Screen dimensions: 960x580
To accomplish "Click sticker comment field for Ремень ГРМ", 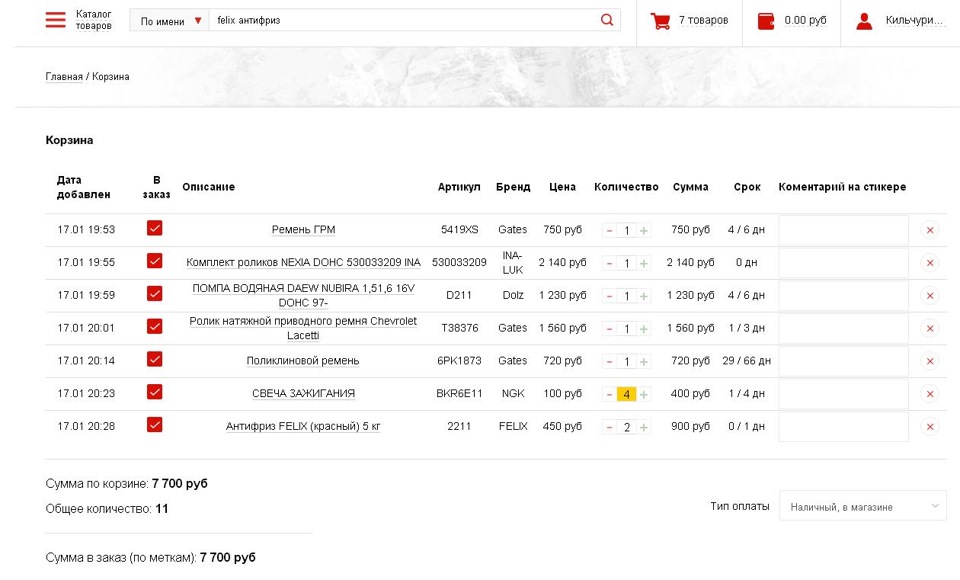I will [843, 230].
